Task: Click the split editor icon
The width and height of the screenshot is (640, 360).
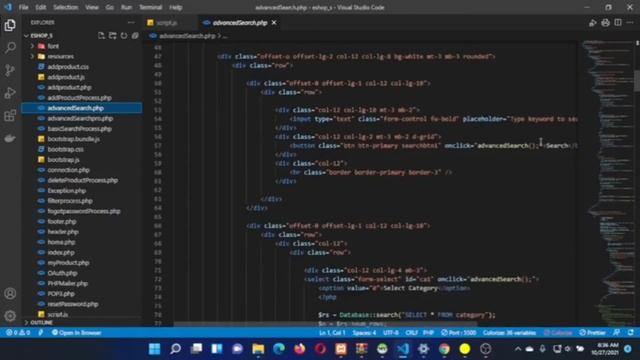Action: [x=618, y=22]
